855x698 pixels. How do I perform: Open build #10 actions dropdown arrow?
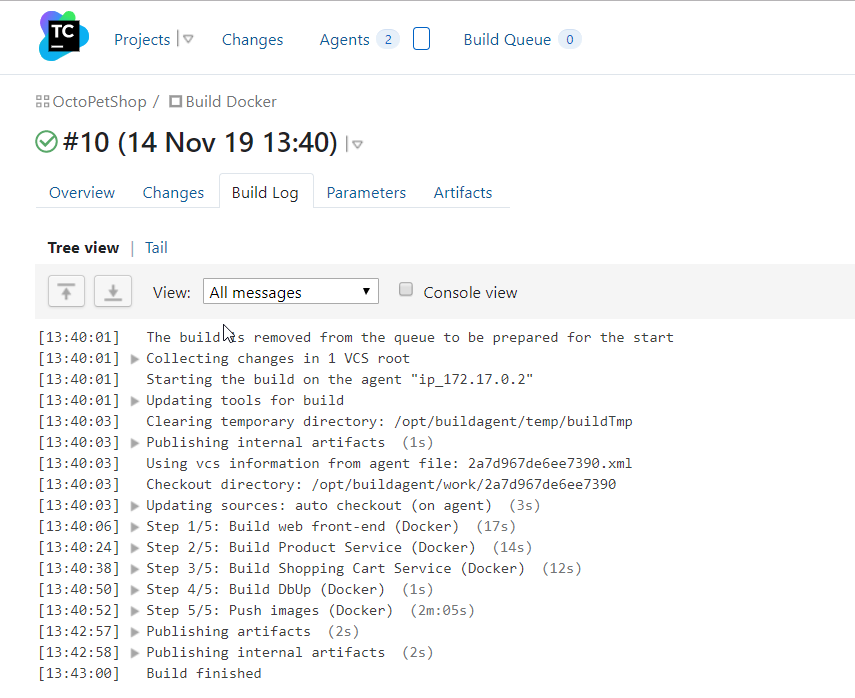[x=357, y=144]
